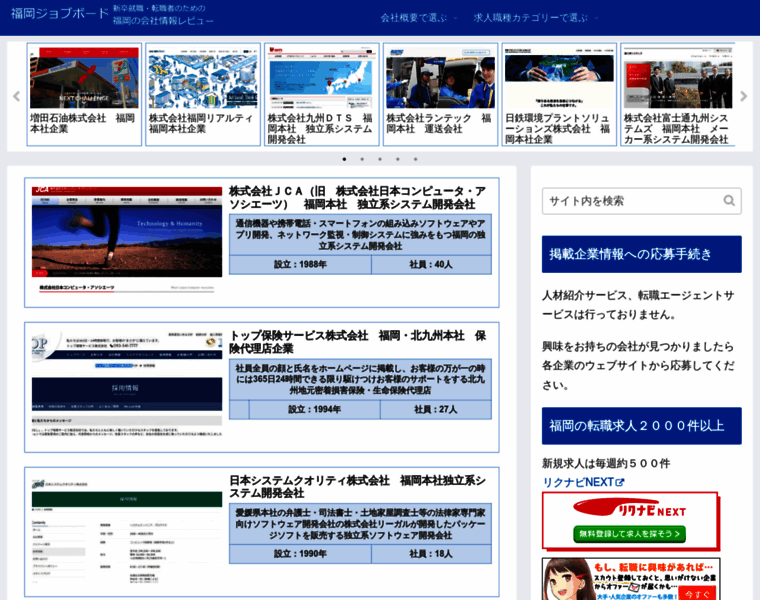Open 増田石油株式会社 carousel thumbnail
The width and height of the screenshot is (760, 600).
[x=84, y=78]
